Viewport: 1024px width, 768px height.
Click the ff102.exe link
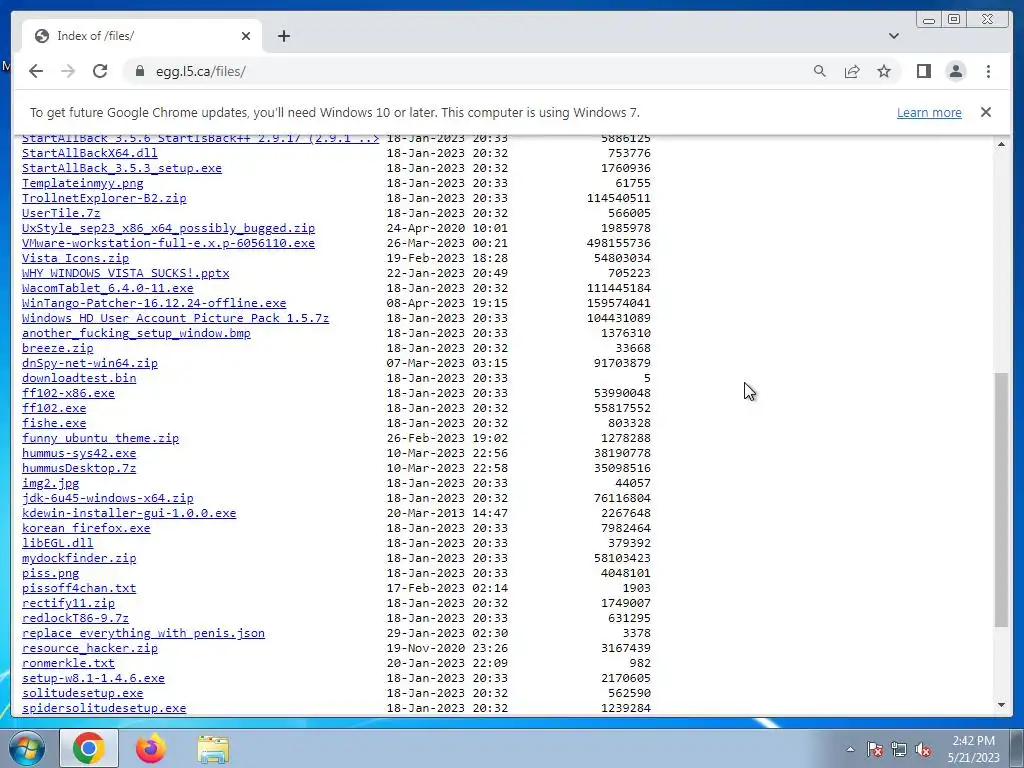[54, 408]
